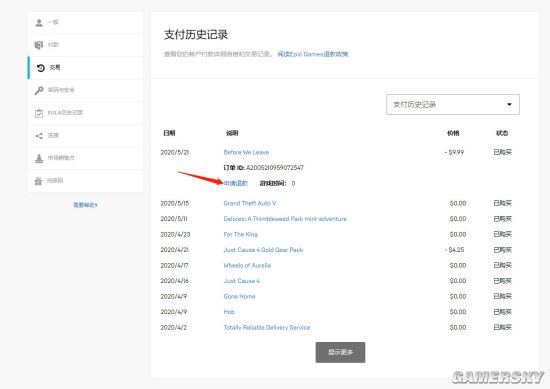The width and height of the screenshot is (550, 389).
Task: Open Just Cause 4 Gold Gear Pack entry
Action: tap(263, 250)
